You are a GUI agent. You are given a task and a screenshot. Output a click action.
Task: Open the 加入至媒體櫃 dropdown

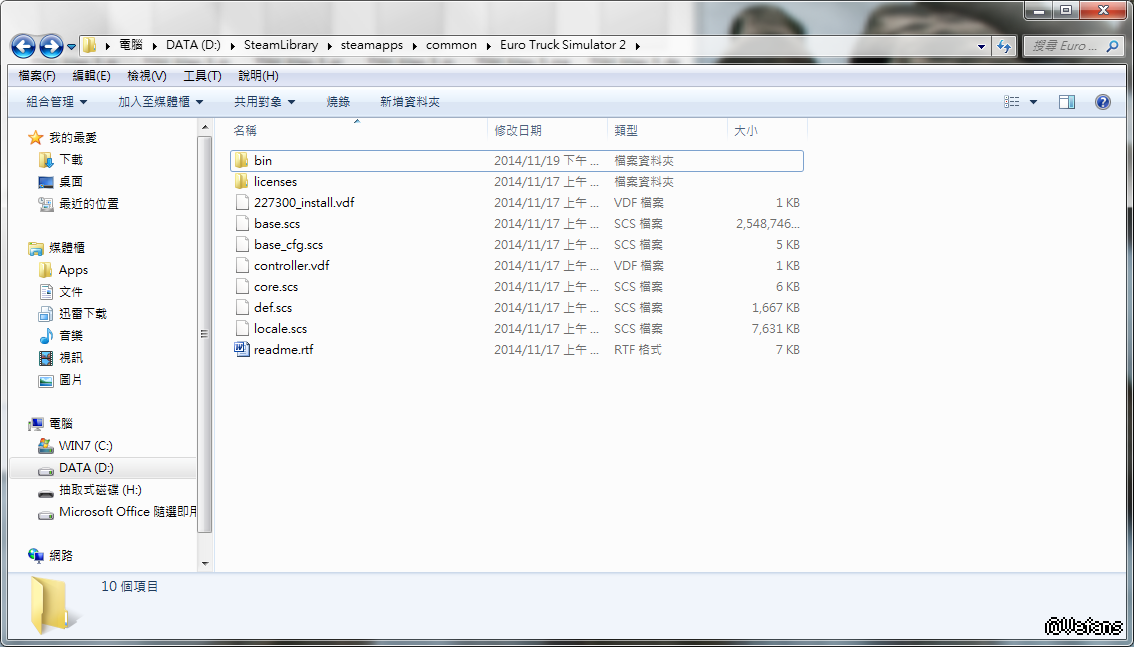[x=161, y=102]
